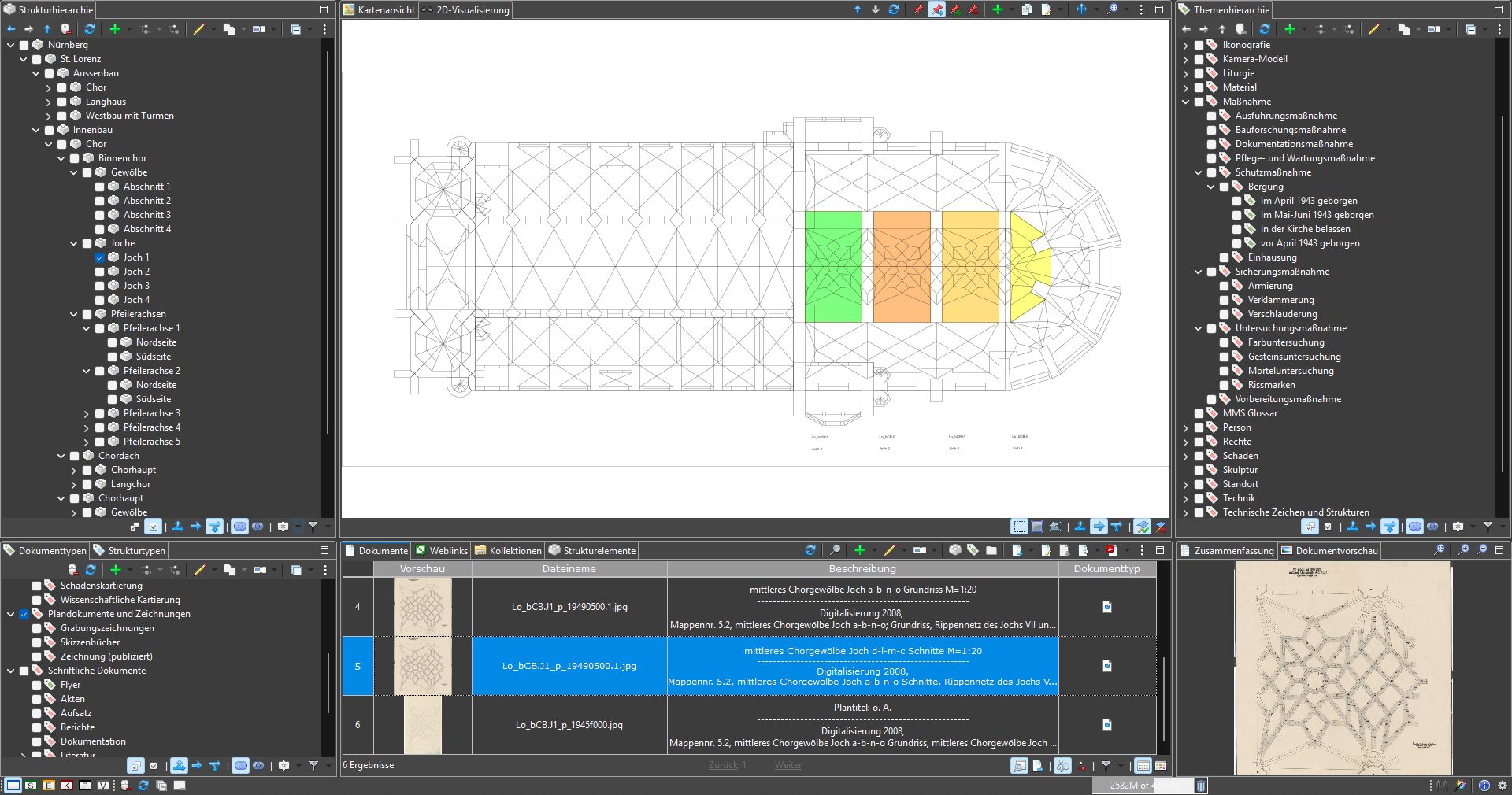1512x795 pixels.
Task: Click rectangular selection tool below the map
Action: point(1019,527)
